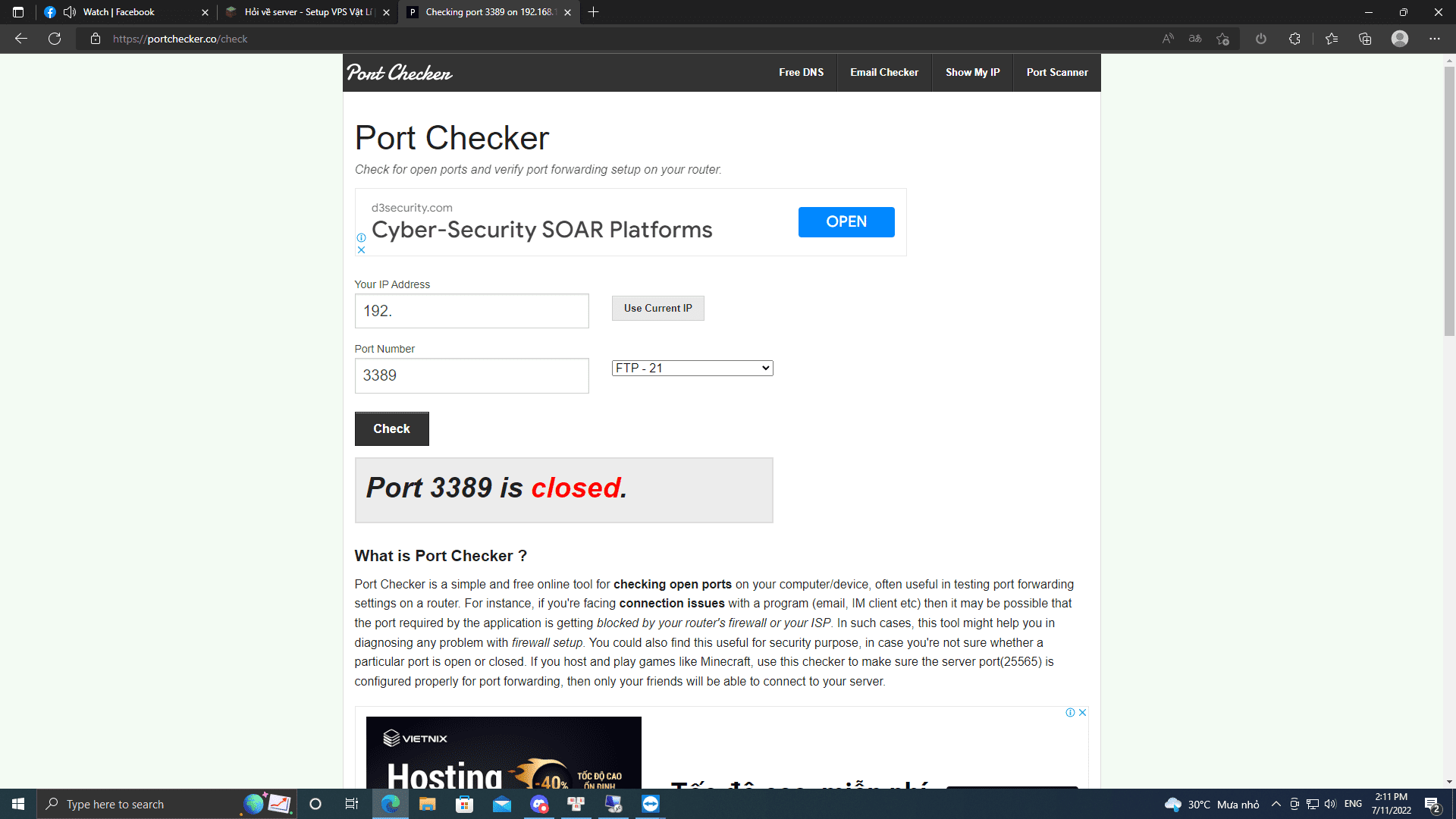Click the Read Aloud icon in address bar
The image size is (1456, 819).
(x=1168, y=39)
